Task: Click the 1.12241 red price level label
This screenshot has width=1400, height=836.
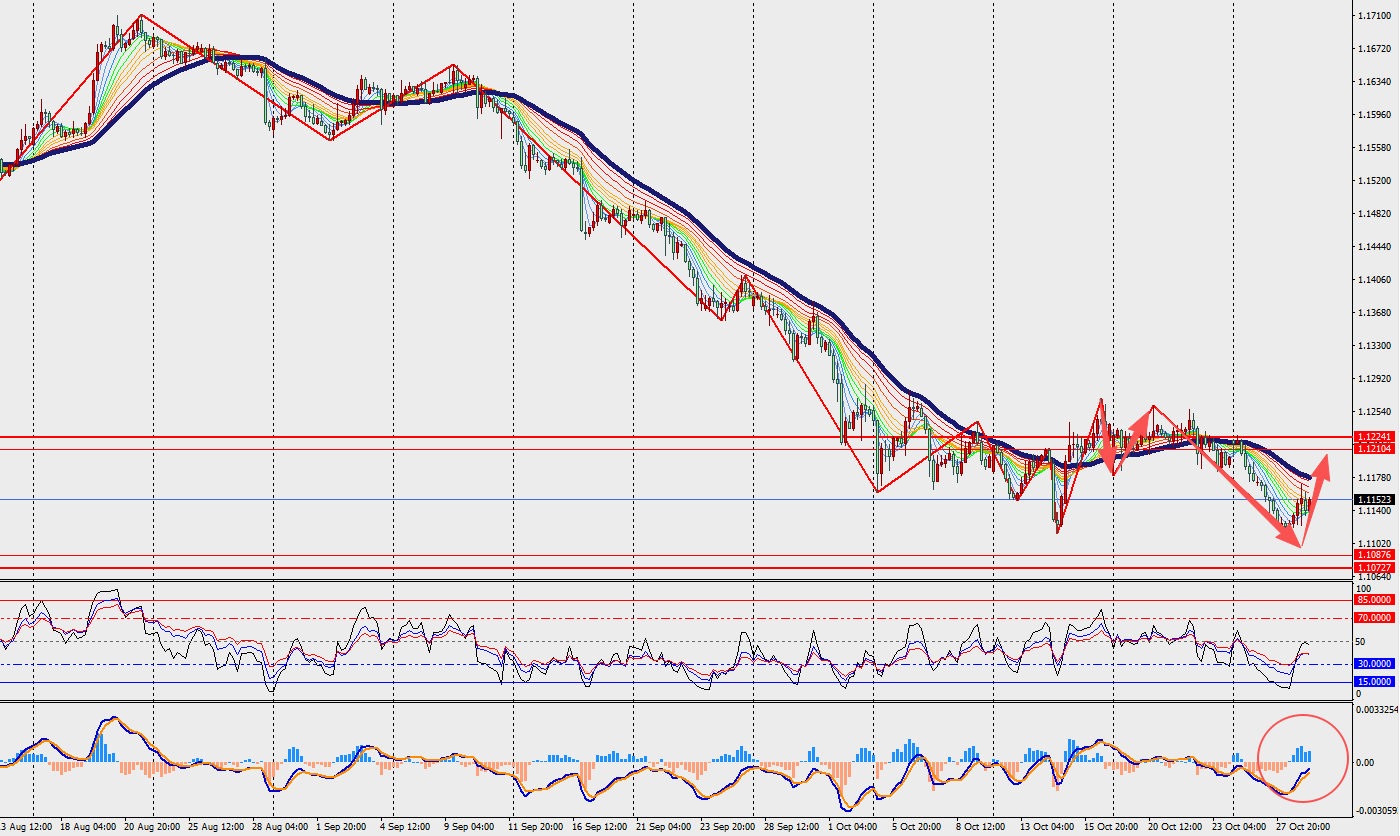Action: (x=1373, y=437)
